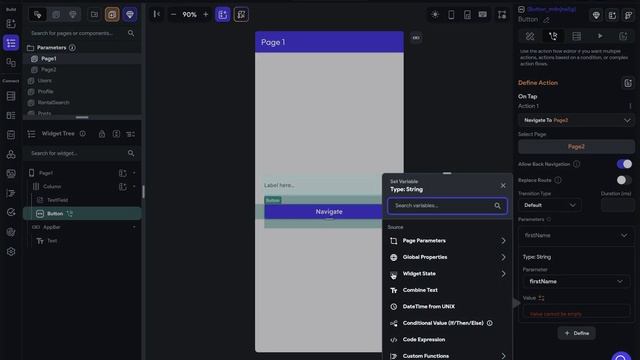Open the media assets icon
Viewport: 640px width, 360px height.
pyautogui.click(x=11, y=174)
